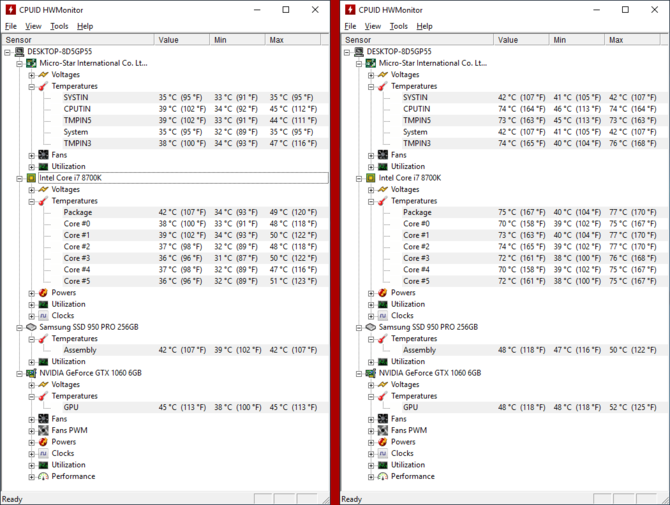The width and height of the screenshot is (670, 505).
Task: Click the NVIDIA GeForce card icon in left window
Action: click(31, 373)
